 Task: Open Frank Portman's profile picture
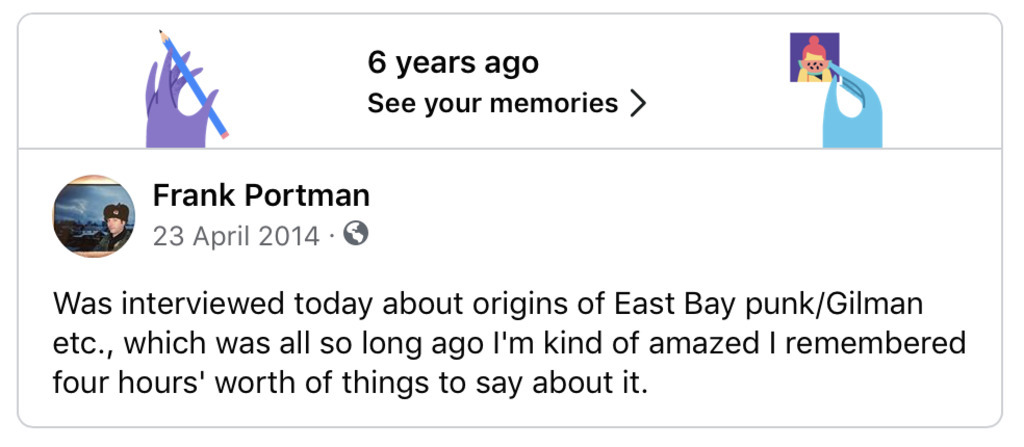coord(94,216)
